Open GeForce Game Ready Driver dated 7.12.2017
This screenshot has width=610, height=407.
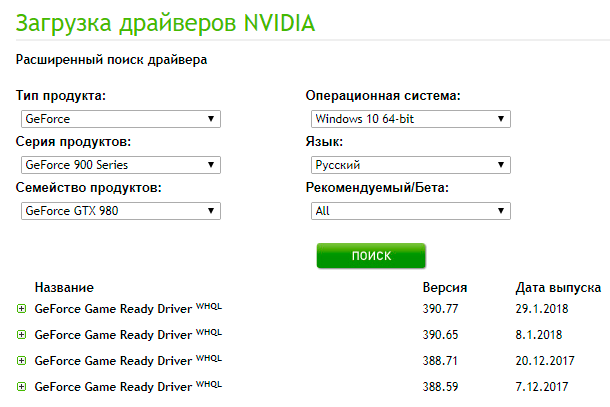(x=128, y=387)
